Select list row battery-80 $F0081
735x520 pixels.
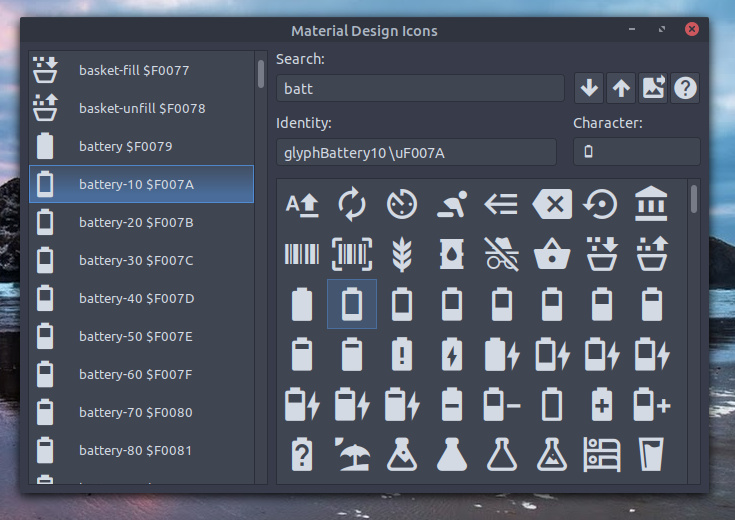141,450
